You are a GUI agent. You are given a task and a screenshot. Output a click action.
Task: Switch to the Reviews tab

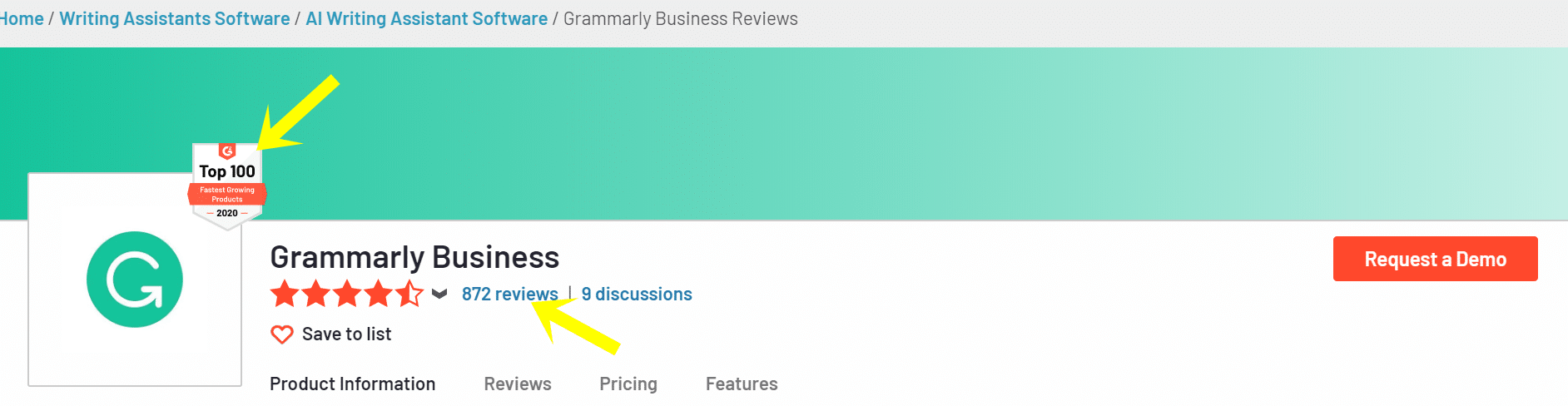coord(518,384)
